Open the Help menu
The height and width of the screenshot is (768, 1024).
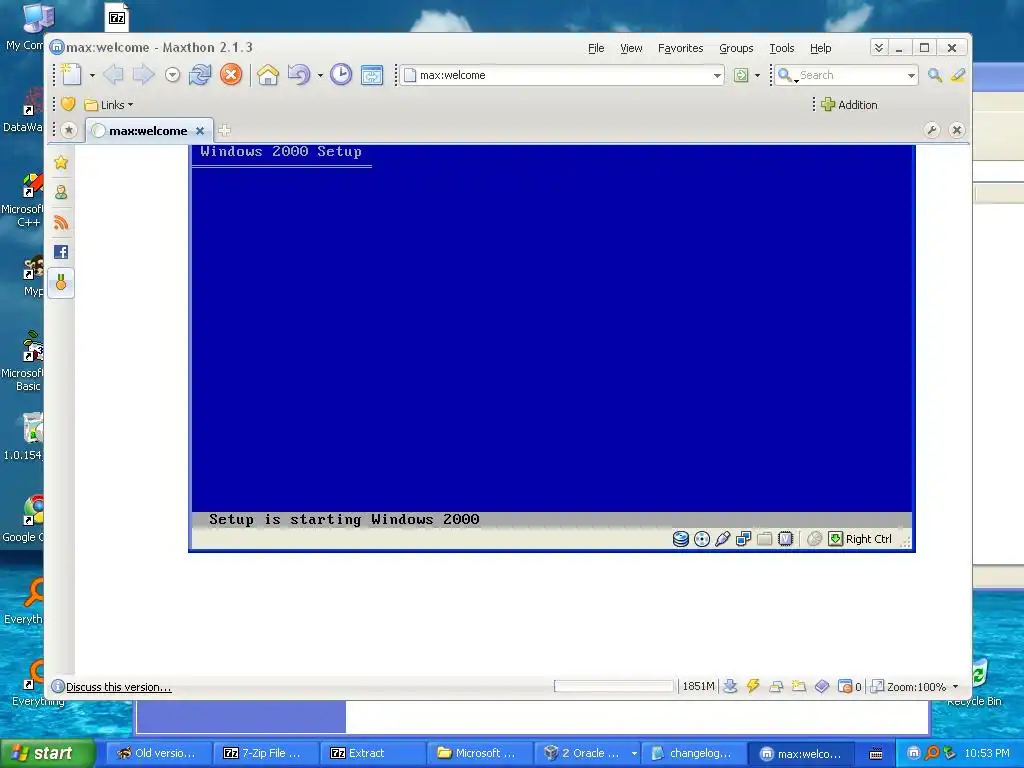point(820,48)
